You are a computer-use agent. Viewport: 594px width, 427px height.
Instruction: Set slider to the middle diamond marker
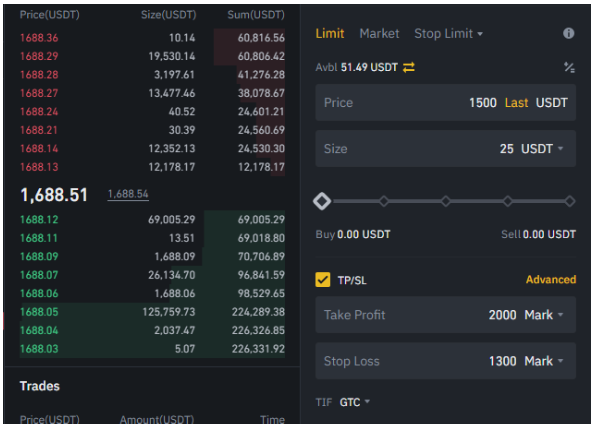click(x=446, y=201)
